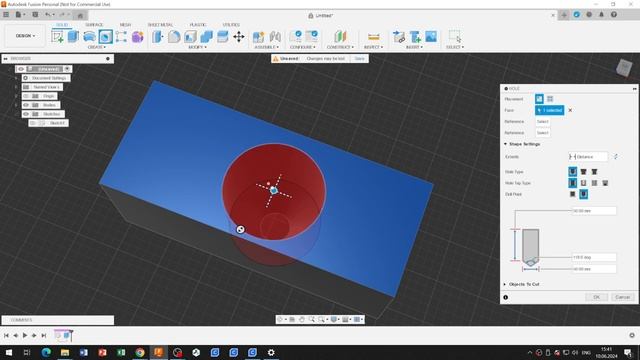
Task: Toggle visibility eye of Sketch1 item
Action: [x=33, y=123]
